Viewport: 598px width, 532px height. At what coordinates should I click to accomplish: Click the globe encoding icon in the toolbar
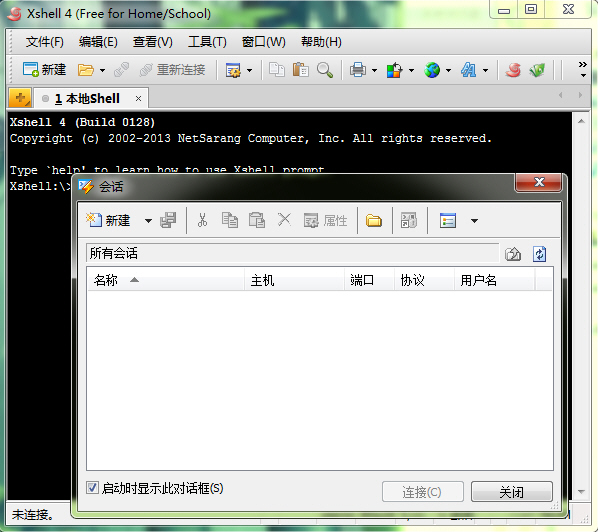click(432, 70)
